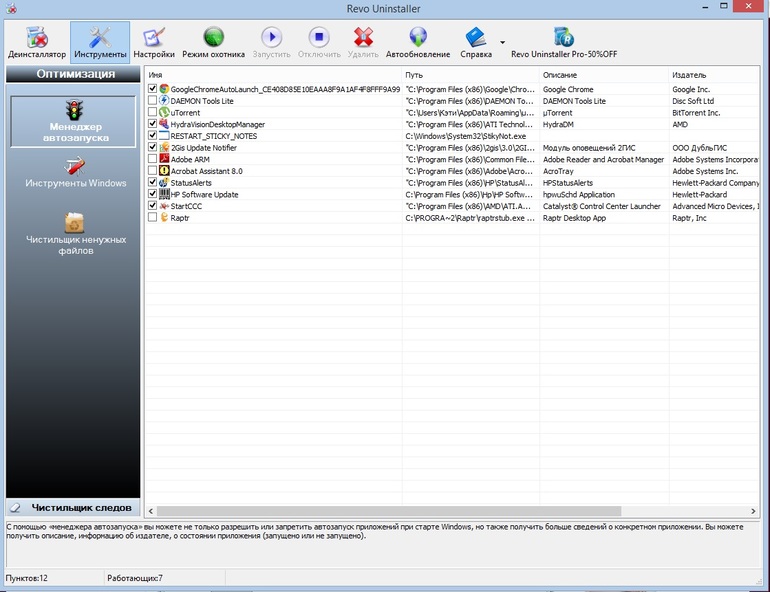Click horizontal scrollbar left arrow

151,511
